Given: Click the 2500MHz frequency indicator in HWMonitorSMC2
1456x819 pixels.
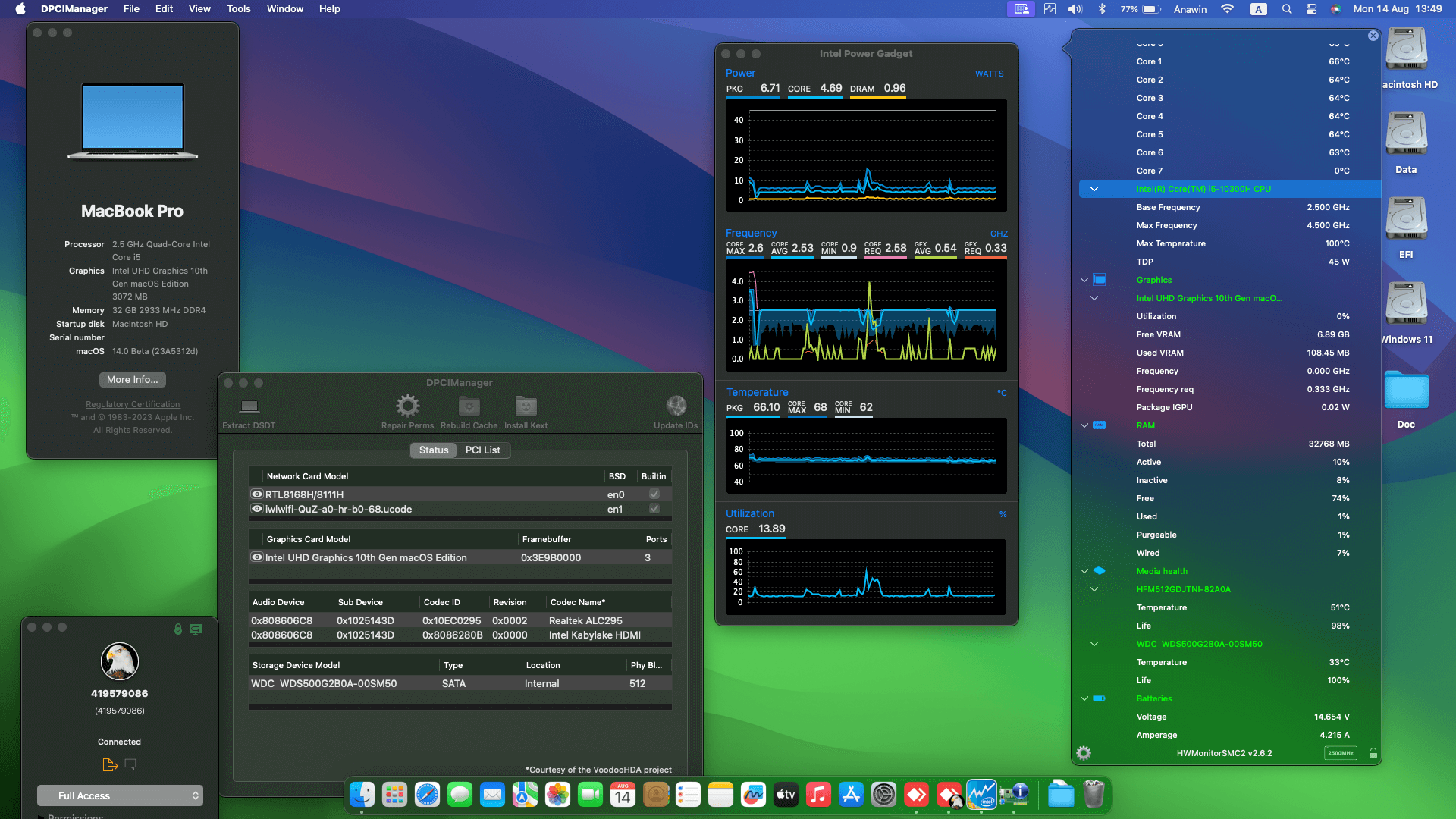Looking at the screenshot, I should tap(1340, 753).
